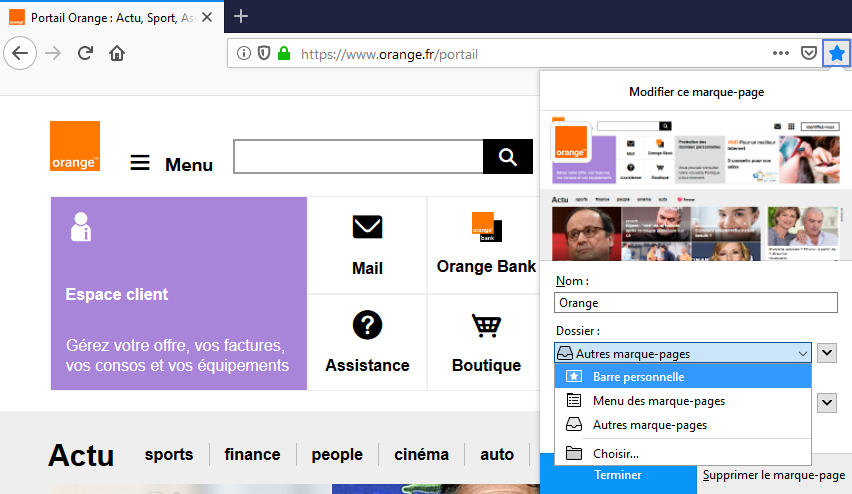Click the Boutique label text
Screen dimensions: 852x494
486,365
